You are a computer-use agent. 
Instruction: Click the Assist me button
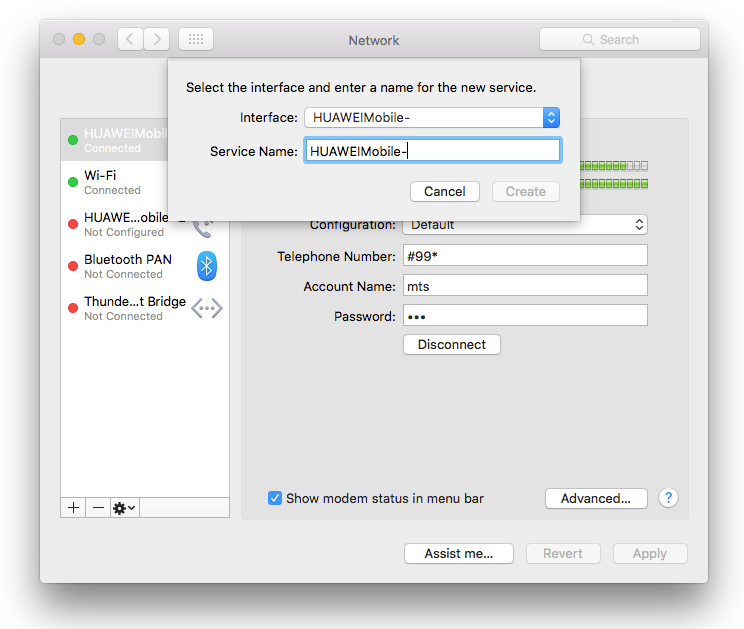pyautogui.click(x=459, y=554)
